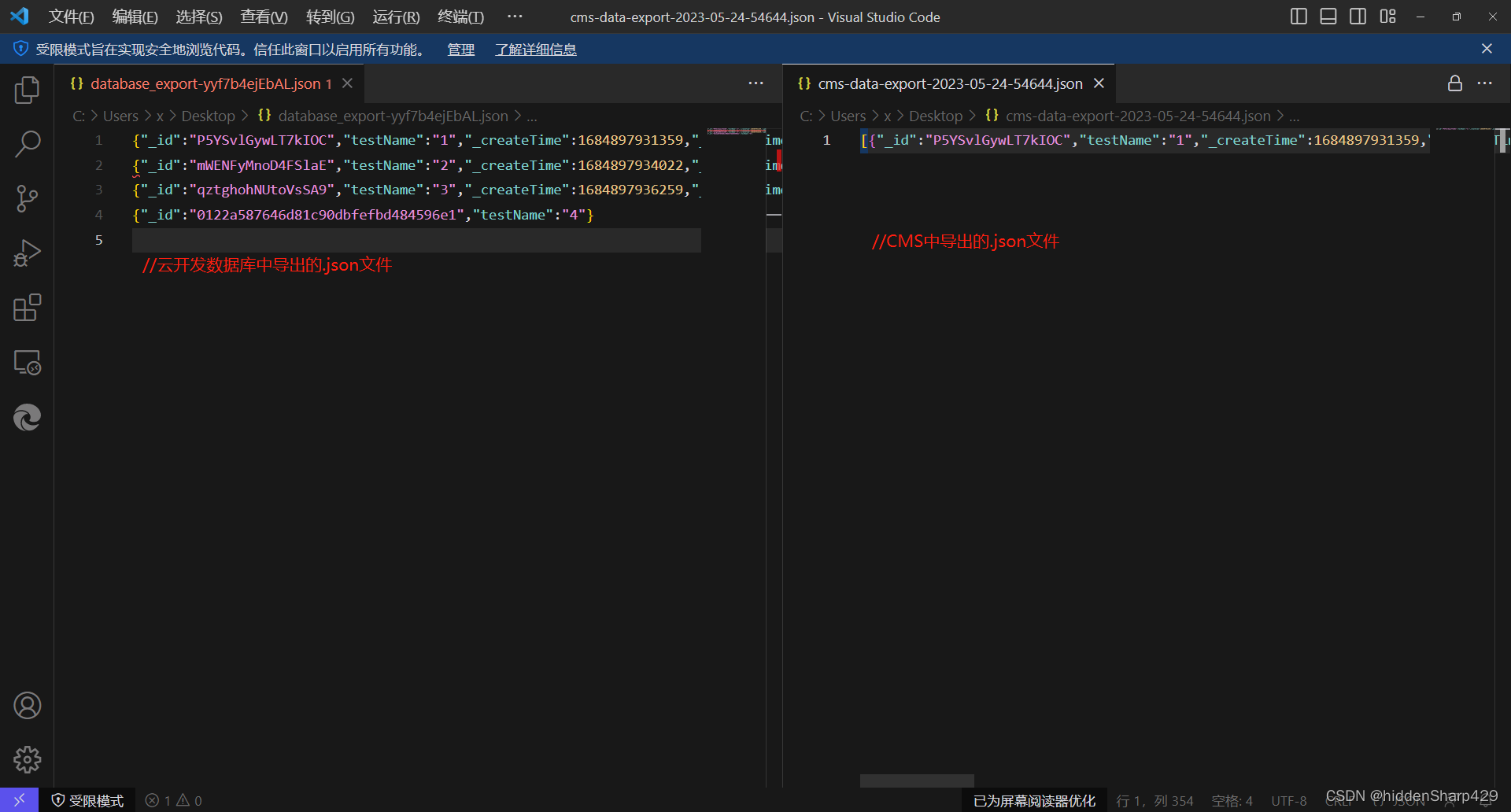
Task: Open the errors and warnings count in status bar
Action: 174,800
